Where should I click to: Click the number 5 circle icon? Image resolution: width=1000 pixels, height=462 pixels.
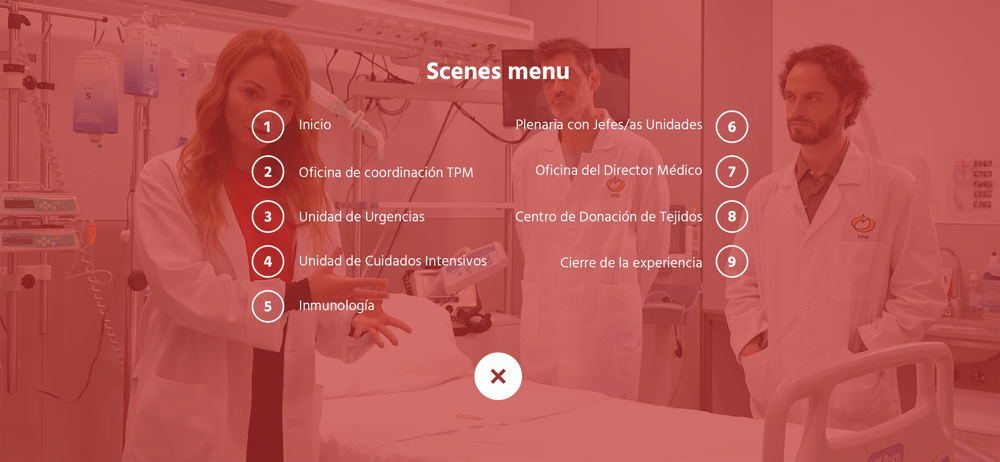click(x=268, y=306)
